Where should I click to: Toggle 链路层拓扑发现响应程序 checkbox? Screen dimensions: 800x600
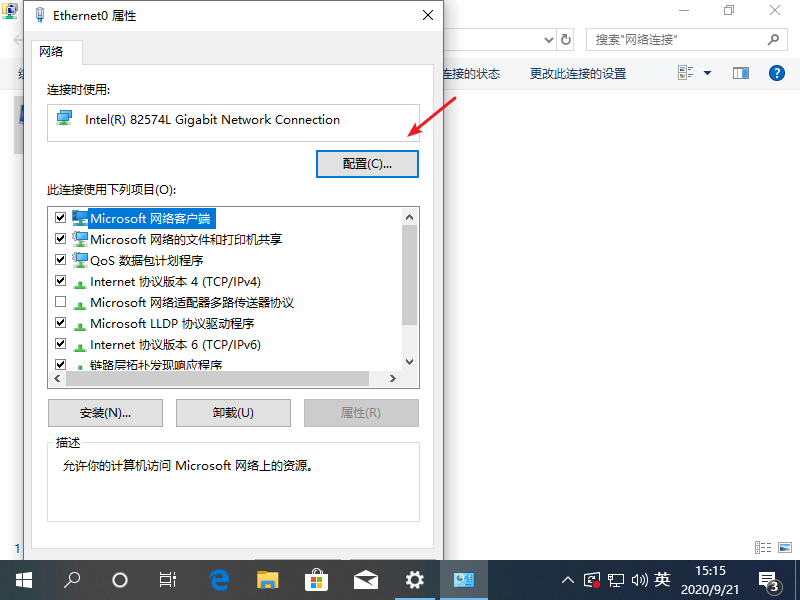coord(61,364)
